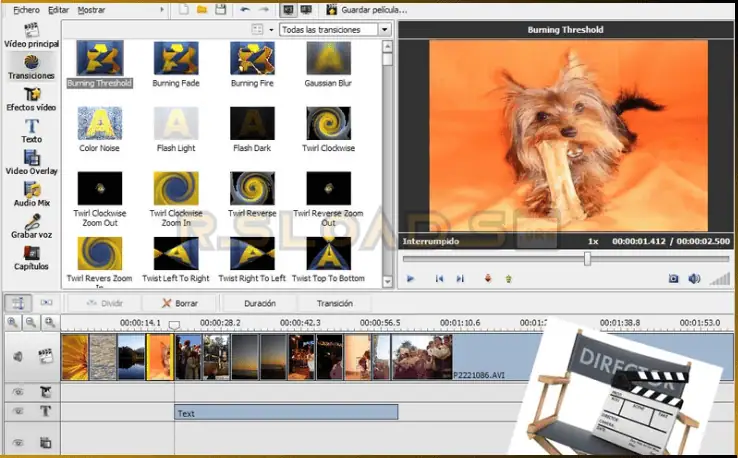Expand the Todas las transiciones dropdown
738x458 pixels.
tap(385, 30)
